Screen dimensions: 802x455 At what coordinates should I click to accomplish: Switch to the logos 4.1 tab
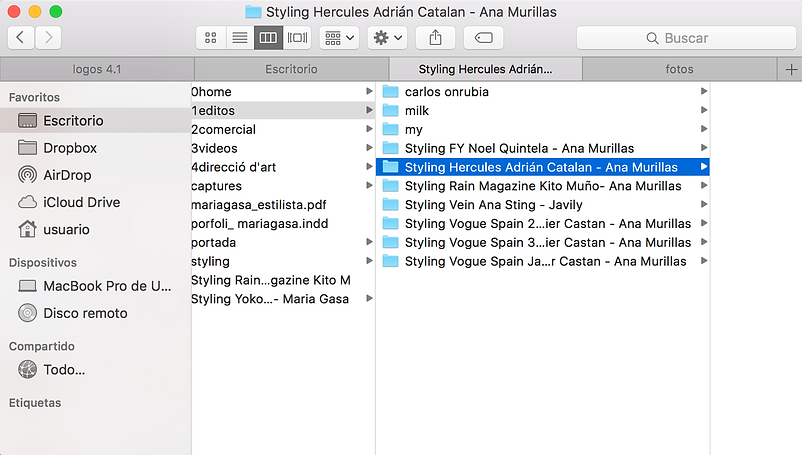pyautogui.click(x=97, y=69)
